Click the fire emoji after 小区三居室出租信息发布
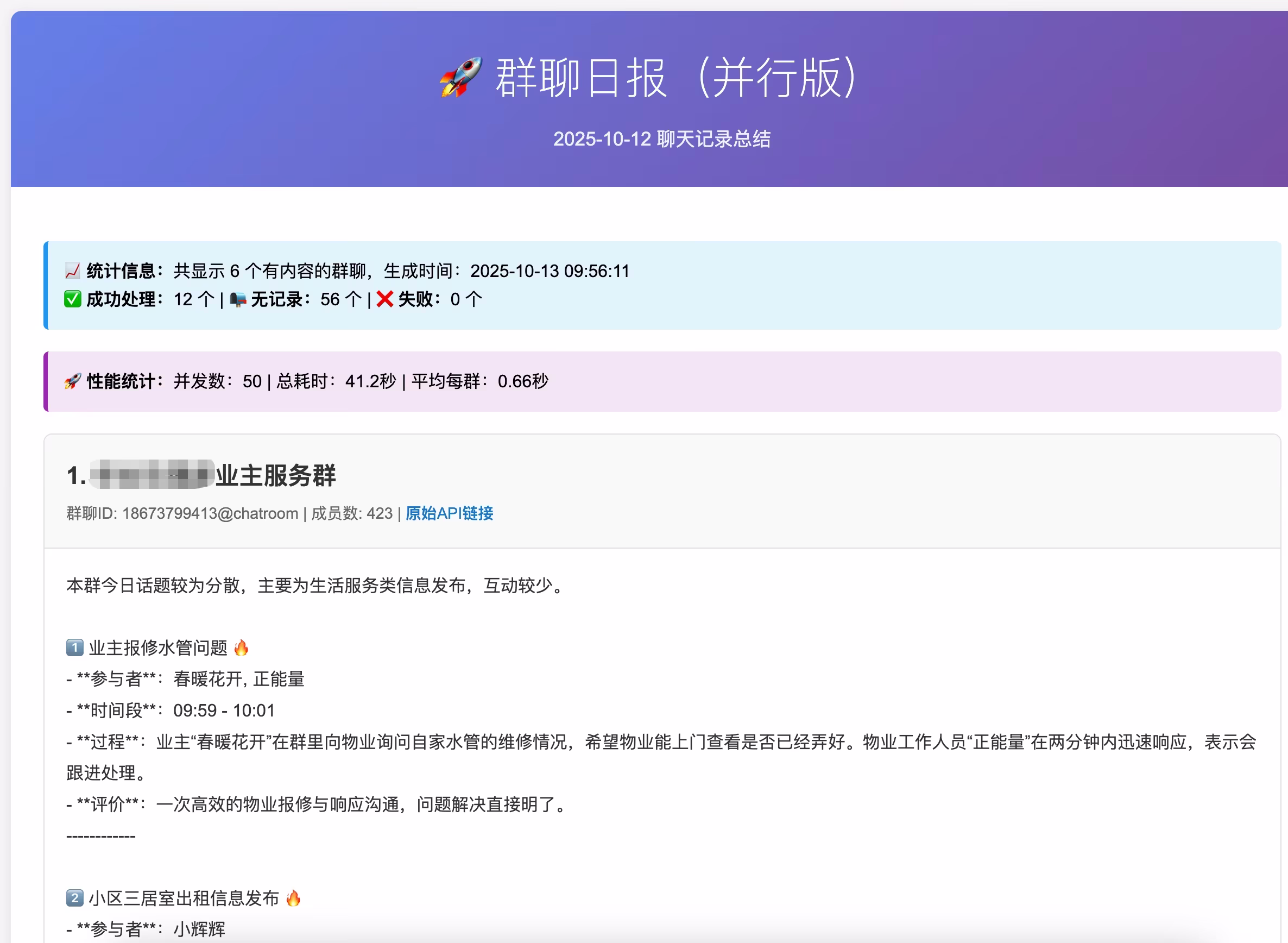The height and width of the screenshot is (943, 1288). 293,898
